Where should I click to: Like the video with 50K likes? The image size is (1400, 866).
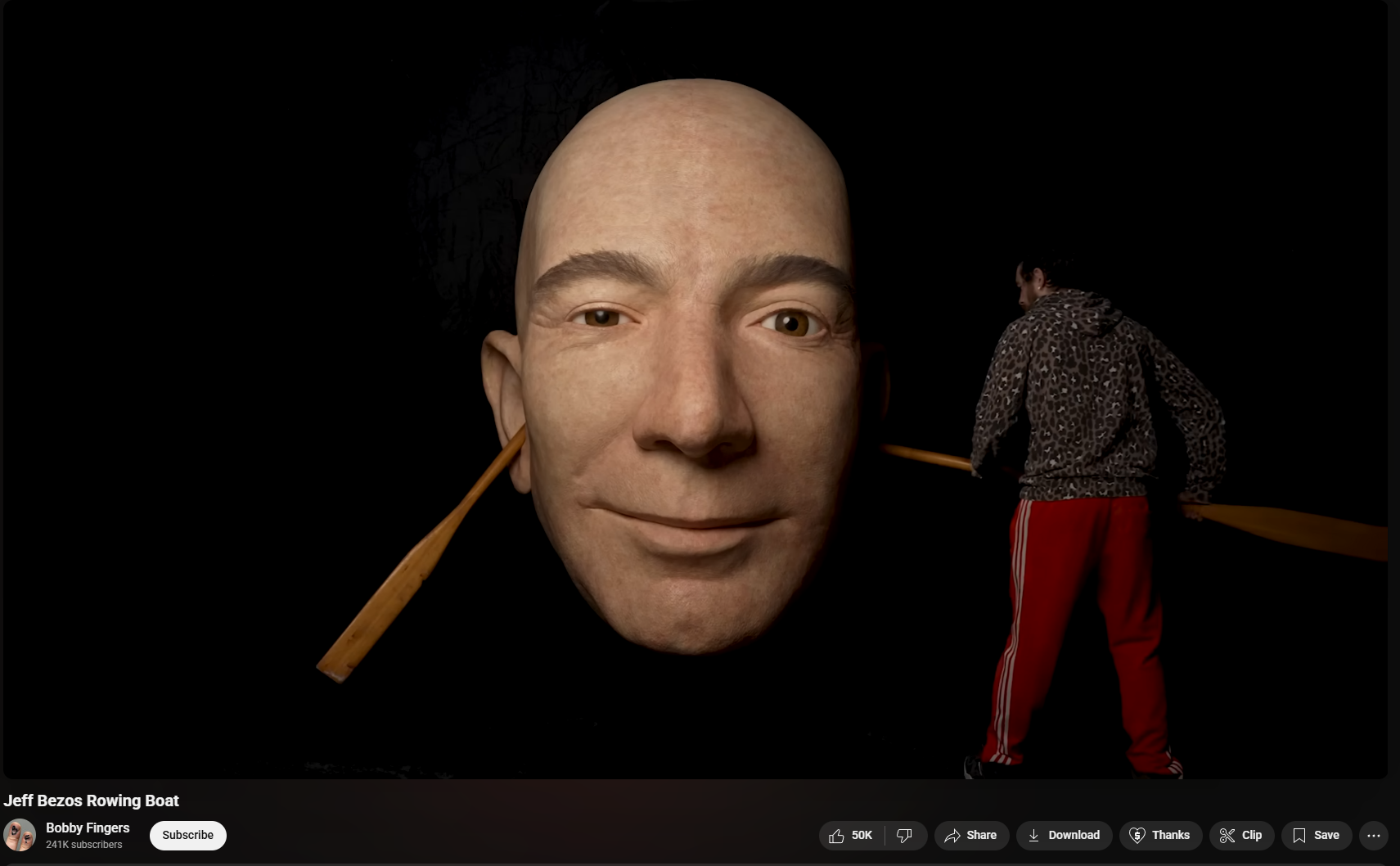point(852,835)
